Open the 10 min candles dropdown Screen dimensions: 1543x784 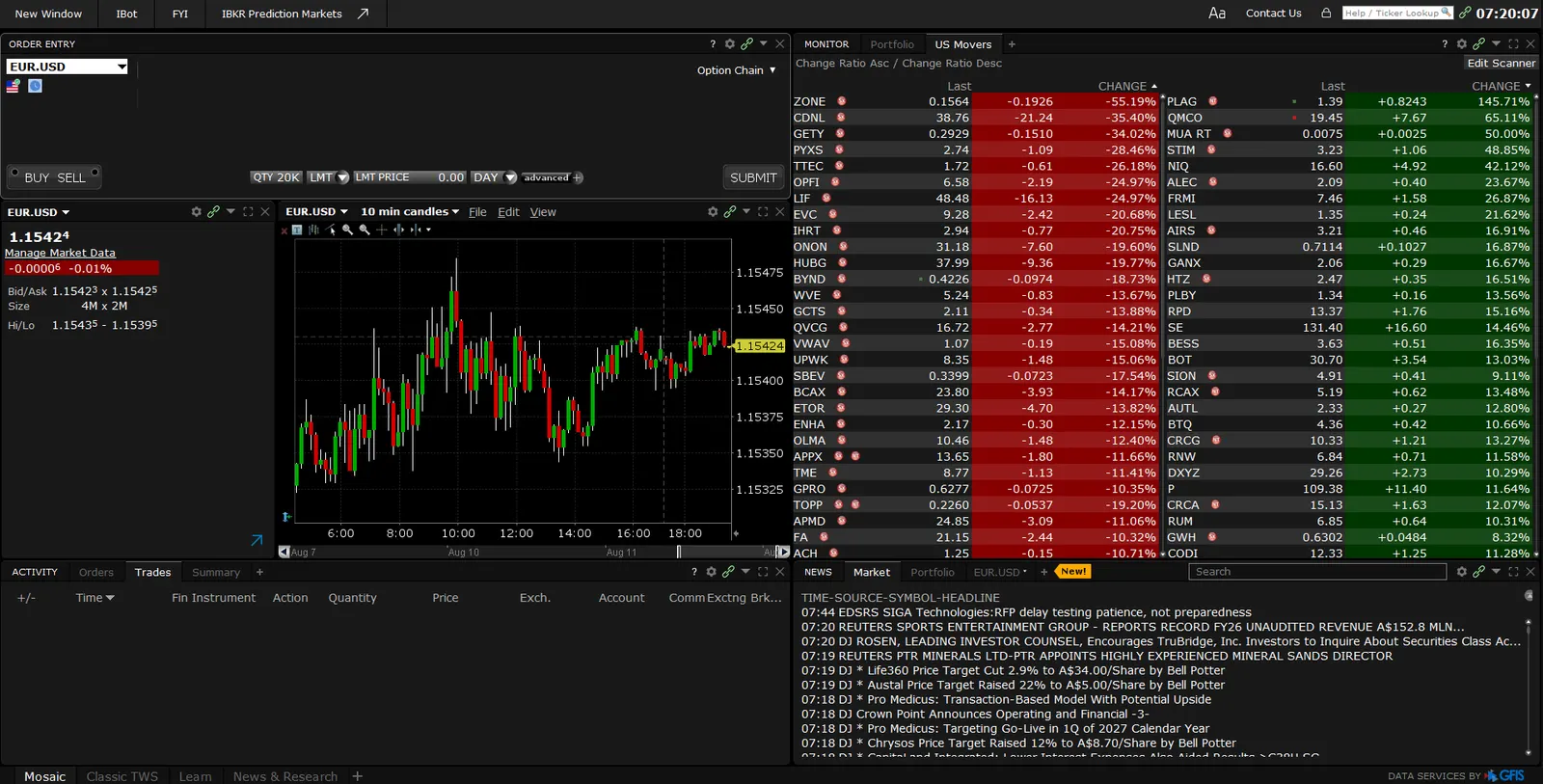point(410,211)
